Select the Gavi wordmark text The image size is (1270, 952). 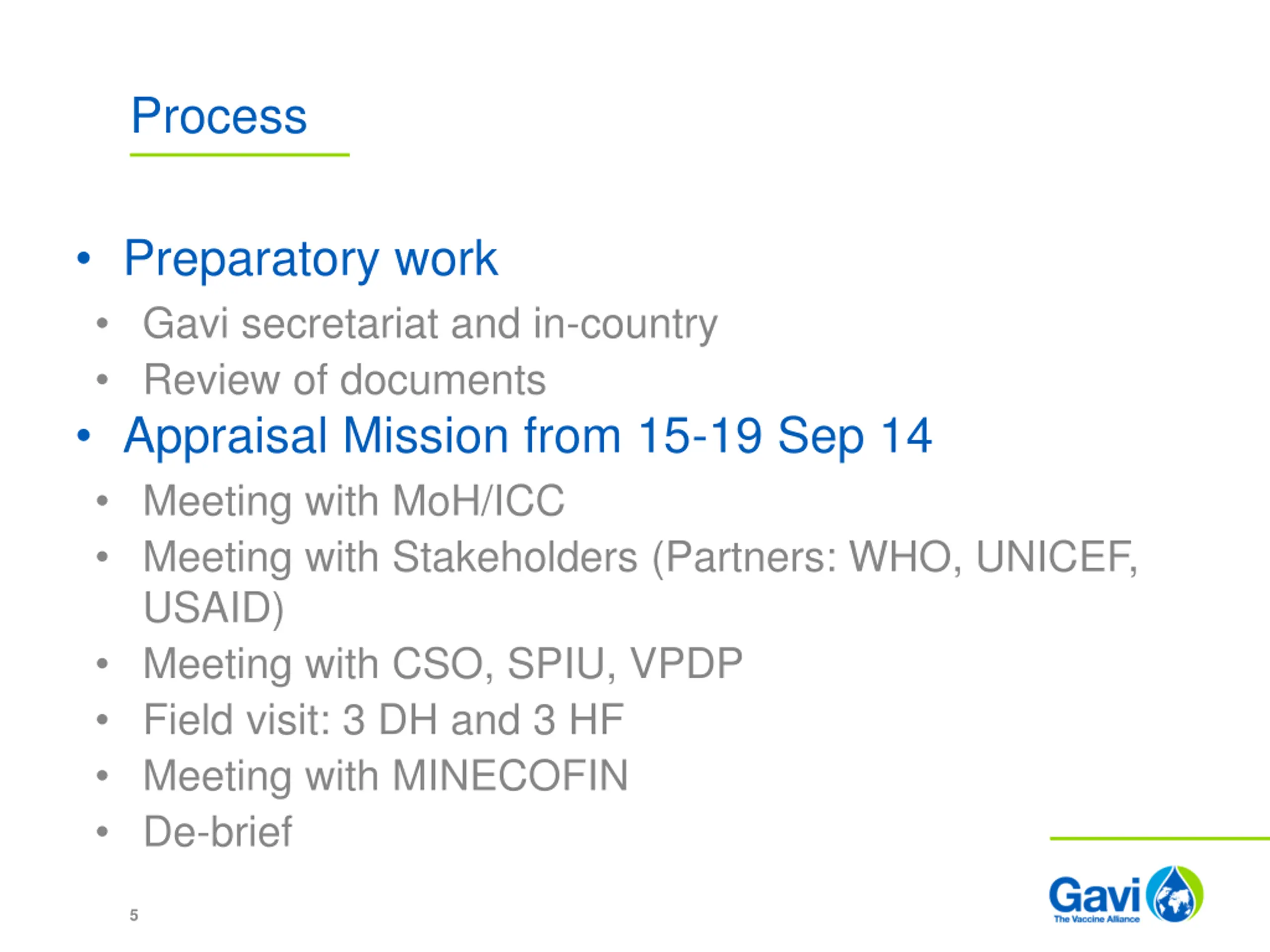[1094, 895]
